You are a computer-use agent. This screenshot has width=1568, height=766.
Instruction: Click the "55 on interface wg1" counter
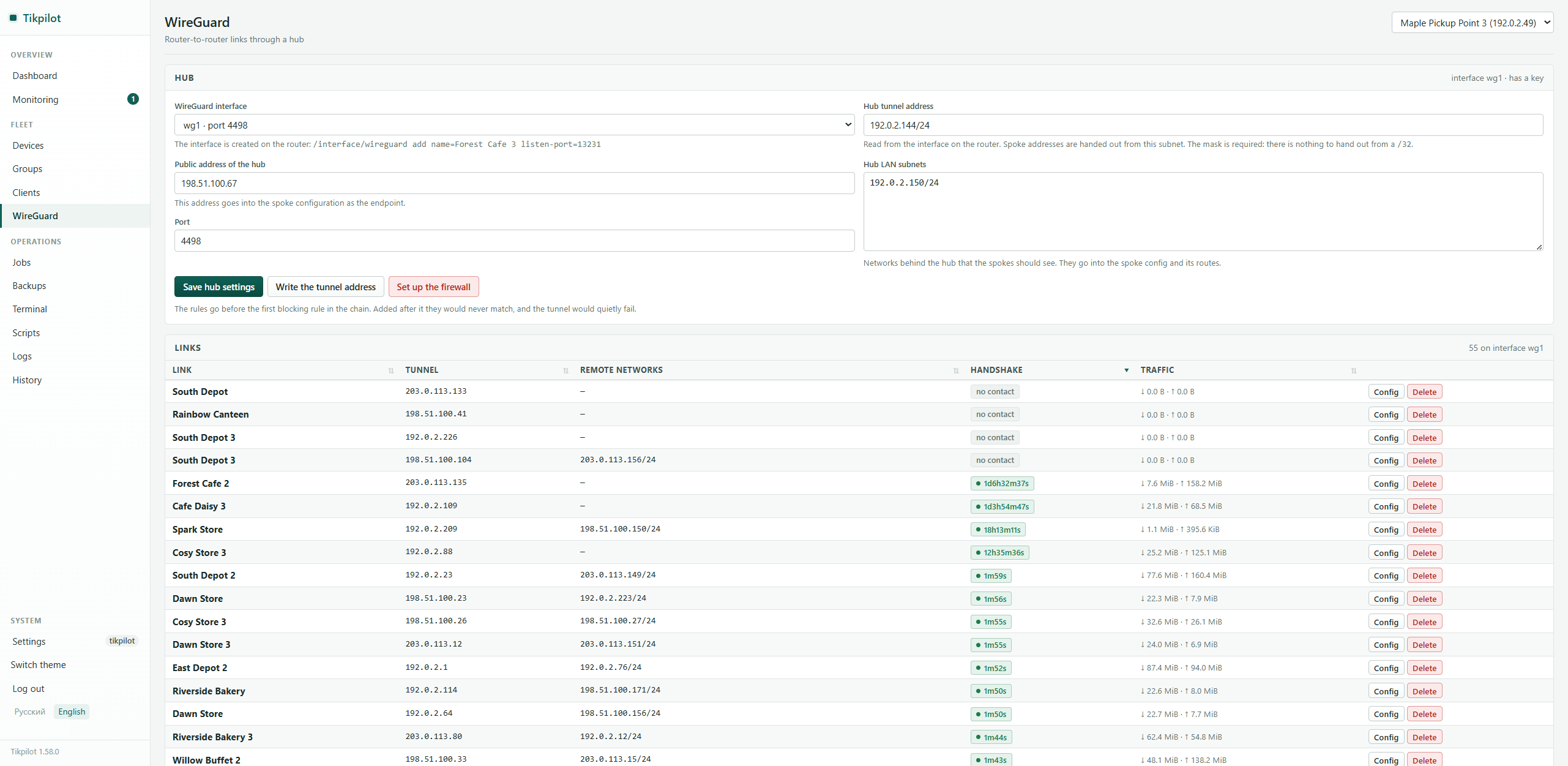pos(1506,348)
